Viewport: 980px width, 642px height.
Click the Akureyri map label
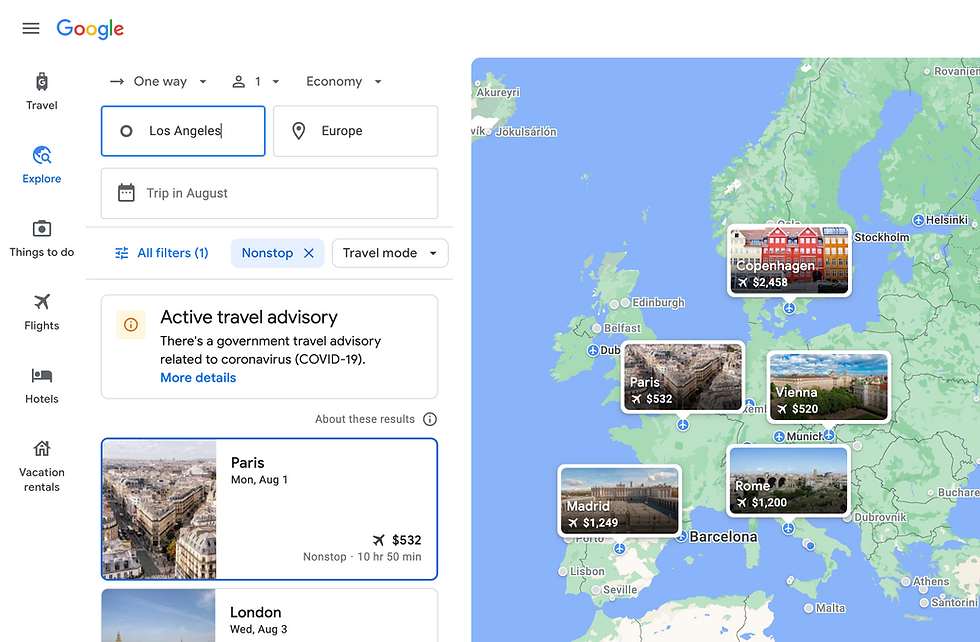[498, 92]
